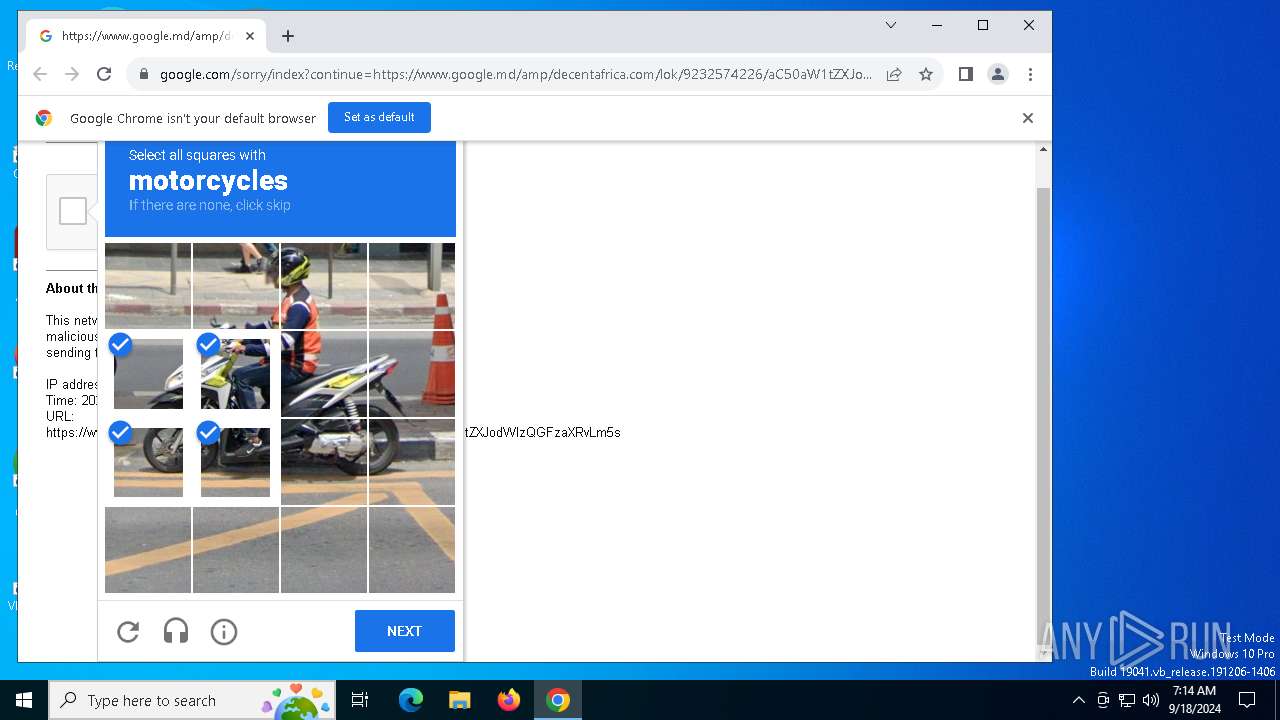
Task: Open the notification center icon
Action: coord(1247,700)
